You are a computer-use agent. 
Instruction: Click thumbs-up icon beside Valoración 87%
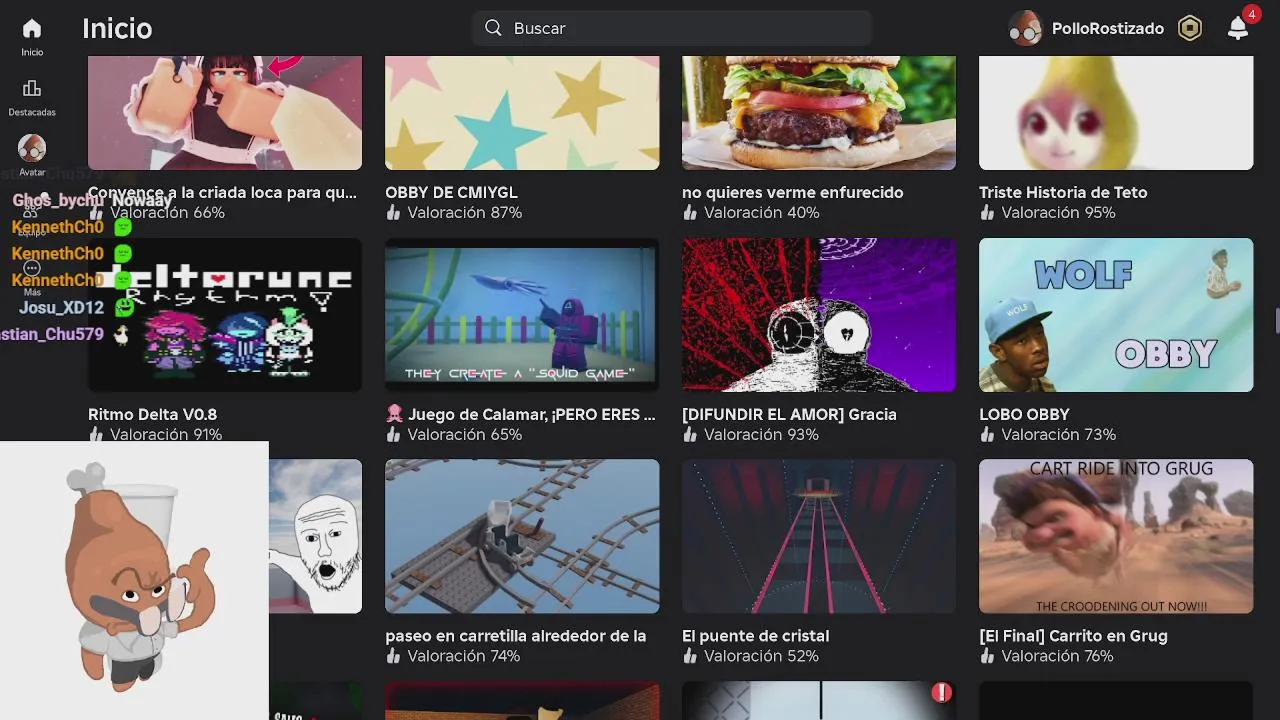tap(393, 213)
